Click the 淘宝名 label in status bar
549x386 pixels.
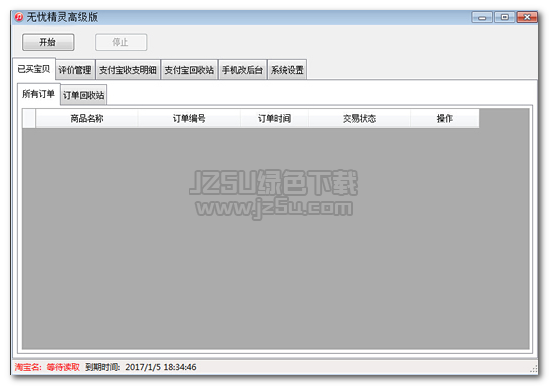[x=28, y=367]
